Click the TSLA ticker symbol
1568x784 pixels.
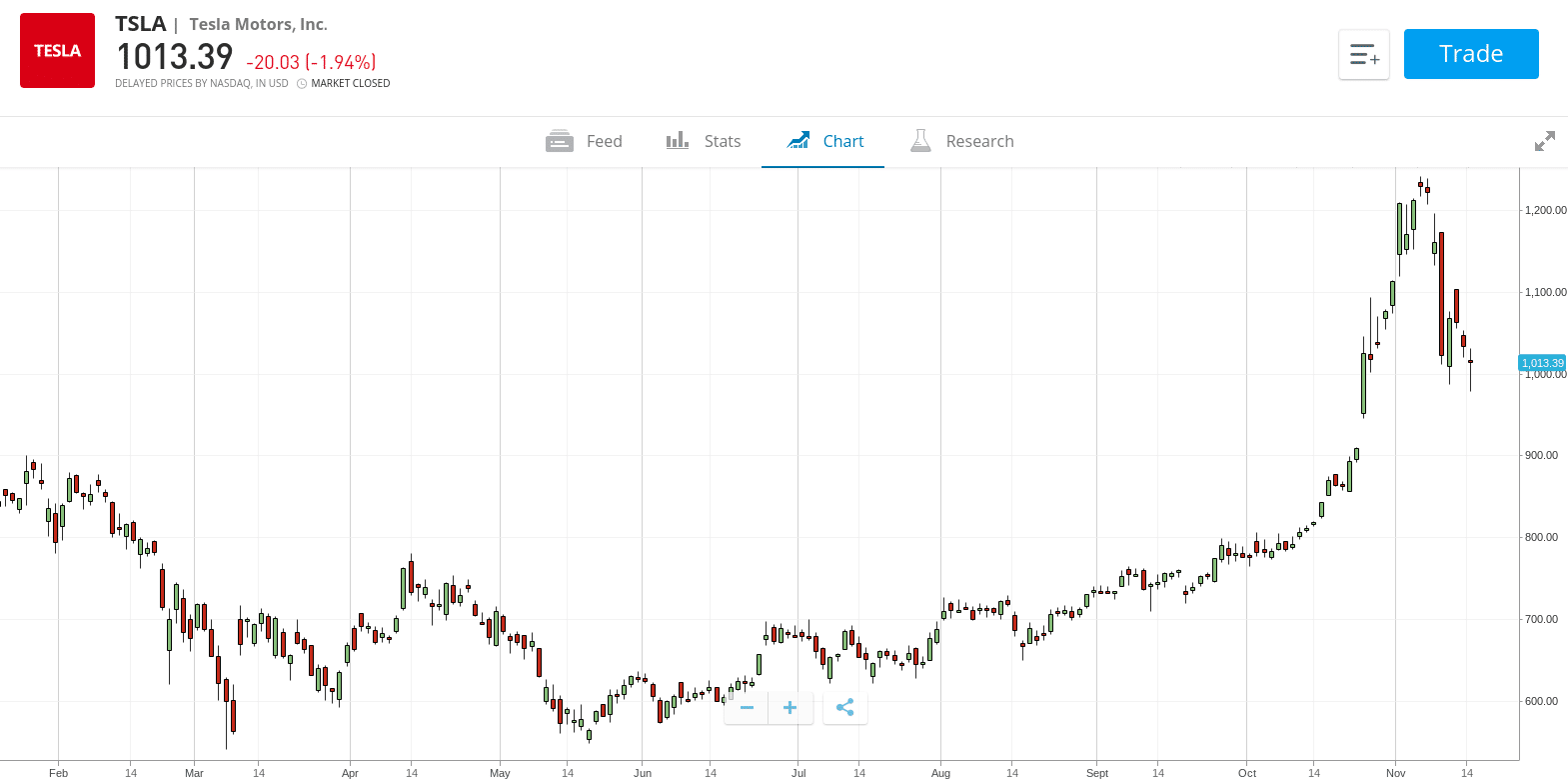pos(141,24)
